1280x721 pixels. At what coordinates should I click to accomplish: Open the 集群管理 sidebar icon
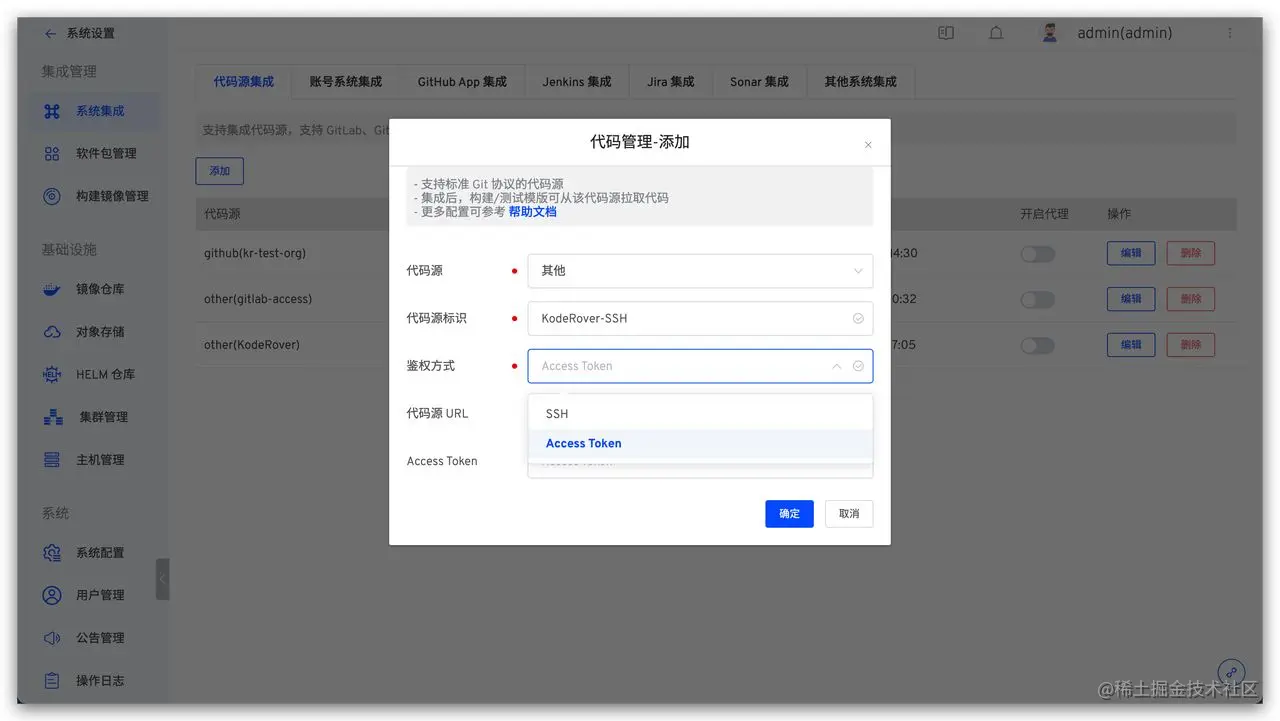[52, 417]
